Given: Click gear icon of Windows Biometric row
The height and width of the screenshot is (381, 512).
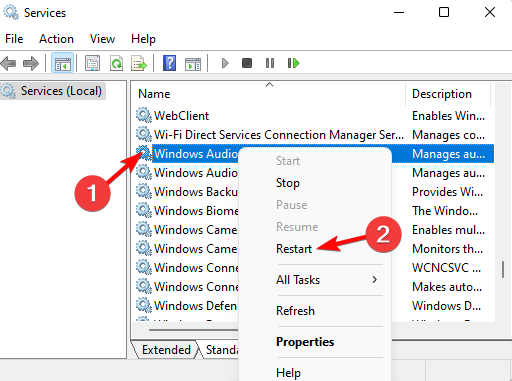Looking at the screenshot, I should [144, 210].
